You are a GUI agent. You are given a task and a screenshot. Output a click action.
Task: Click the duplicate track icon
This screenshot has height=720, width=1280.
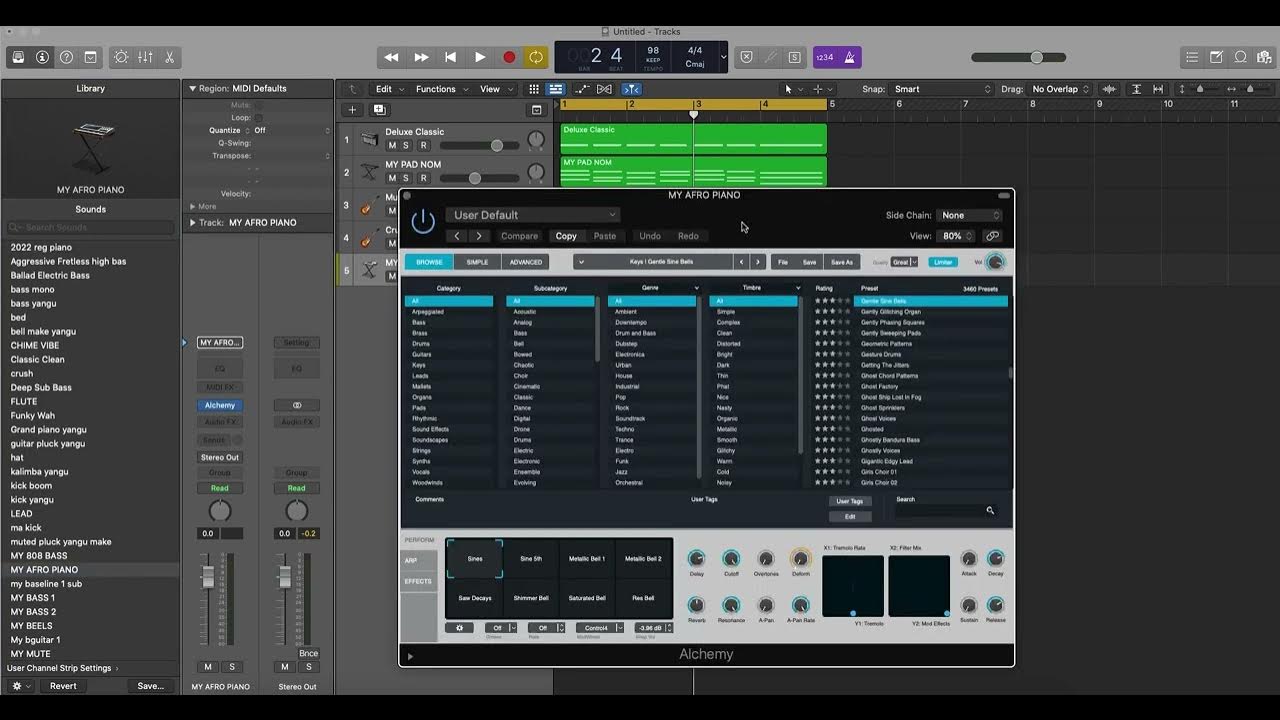pyautogui.click(x=379, y=110)
